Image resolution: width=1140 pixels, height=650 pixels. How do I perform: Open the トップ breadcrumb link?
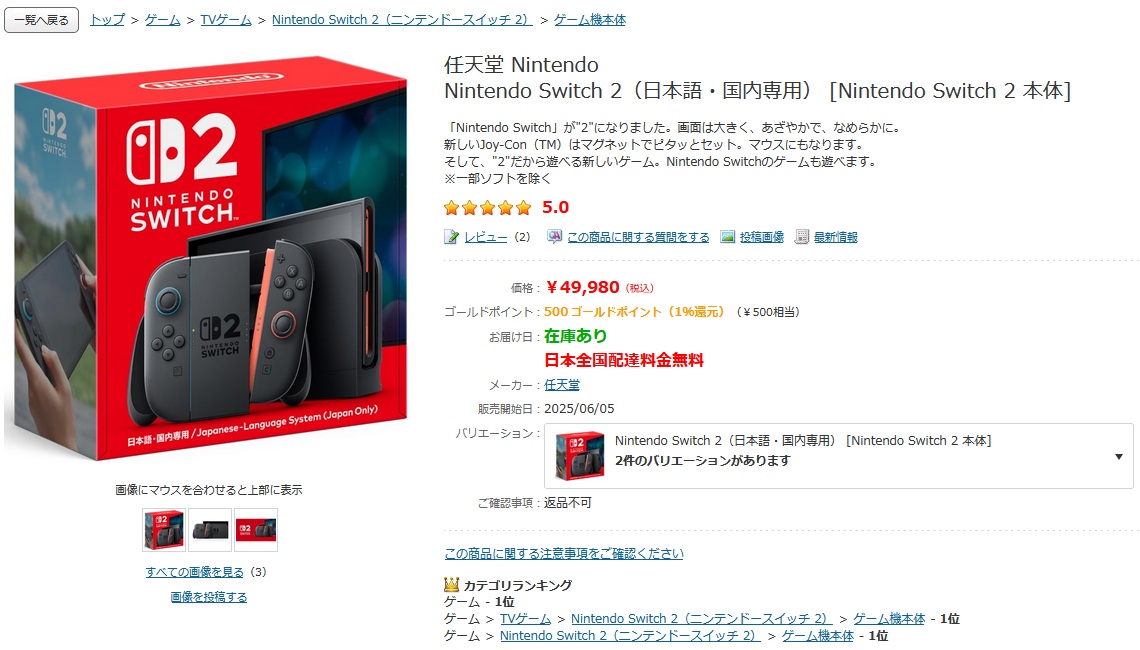pyautogui.click(x=108, y=20)
